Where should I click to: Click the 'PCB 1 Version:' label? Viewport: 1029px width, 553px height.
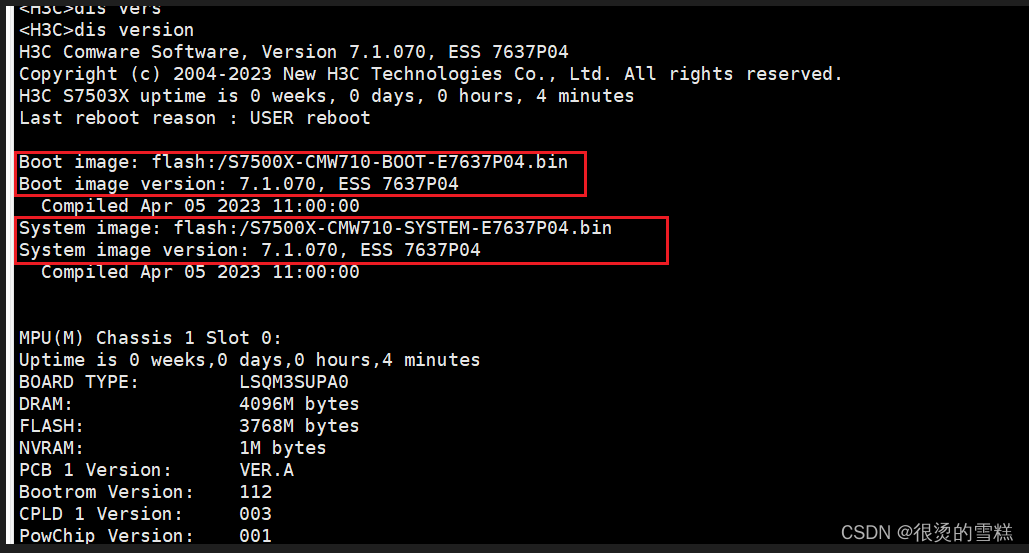(95, 470)
